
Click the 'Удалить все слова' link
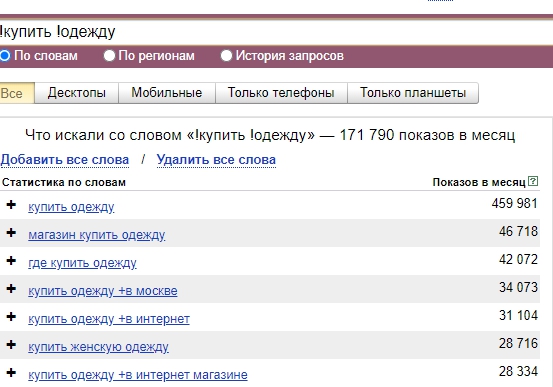[x=216, y=160]
